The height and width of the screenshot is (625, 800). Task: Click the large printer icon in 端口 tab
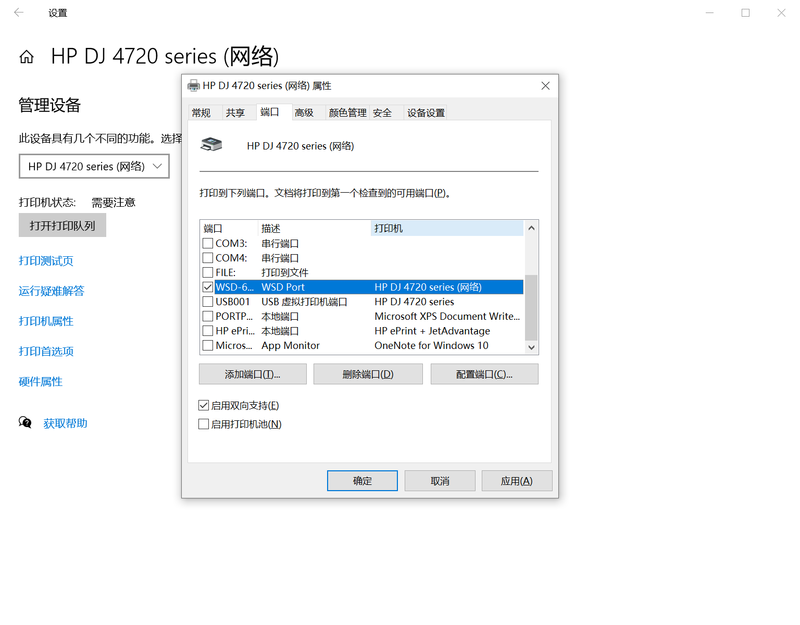click(x=211, y=145)
